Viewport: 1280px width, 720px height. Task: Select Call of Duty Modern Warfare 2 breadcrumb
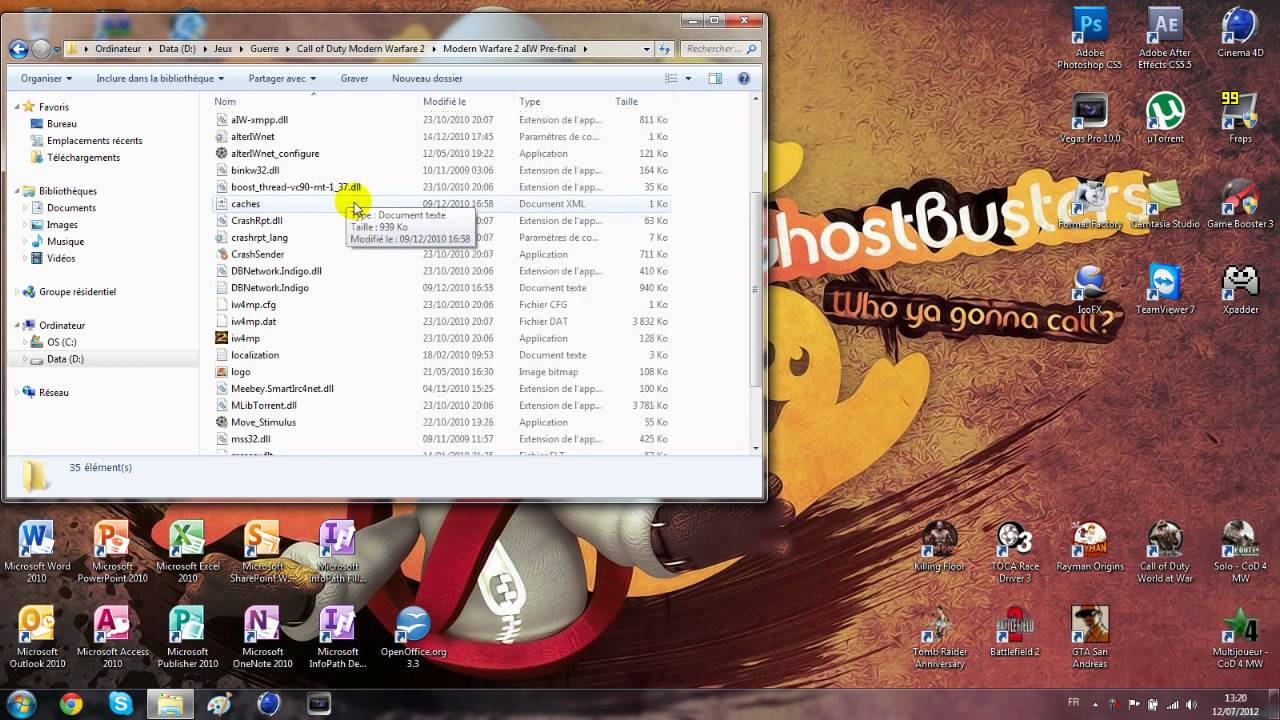pos(360,48)
